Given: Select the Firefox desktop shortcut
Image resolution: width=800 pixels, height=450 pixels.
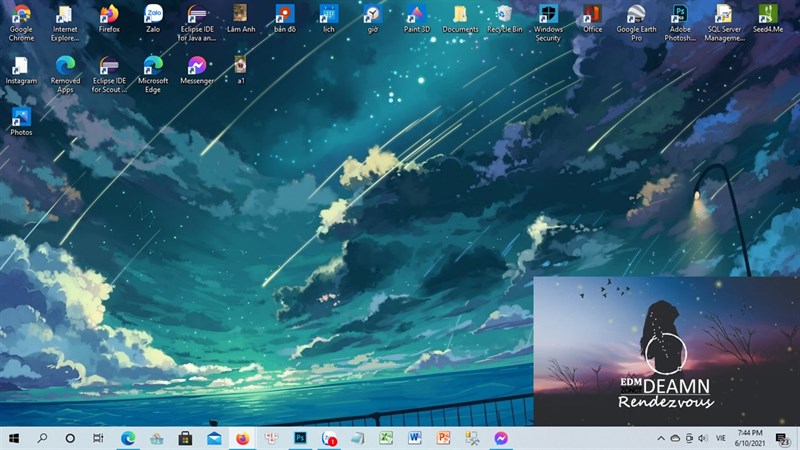Looking at the screenshot, I should 109,19.
